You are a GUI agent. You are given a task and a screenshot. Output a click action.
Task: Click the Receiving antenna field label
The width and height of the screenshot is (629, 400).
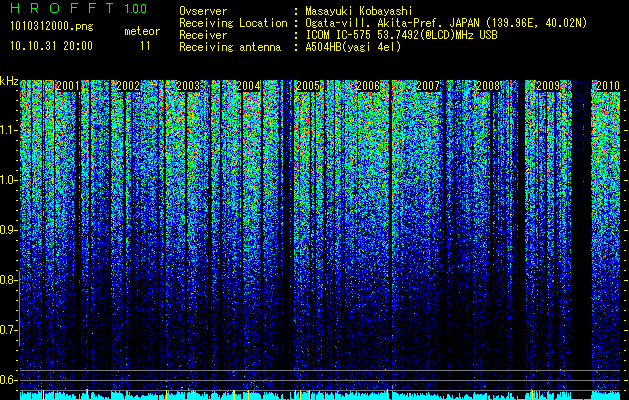coord(230,47)
